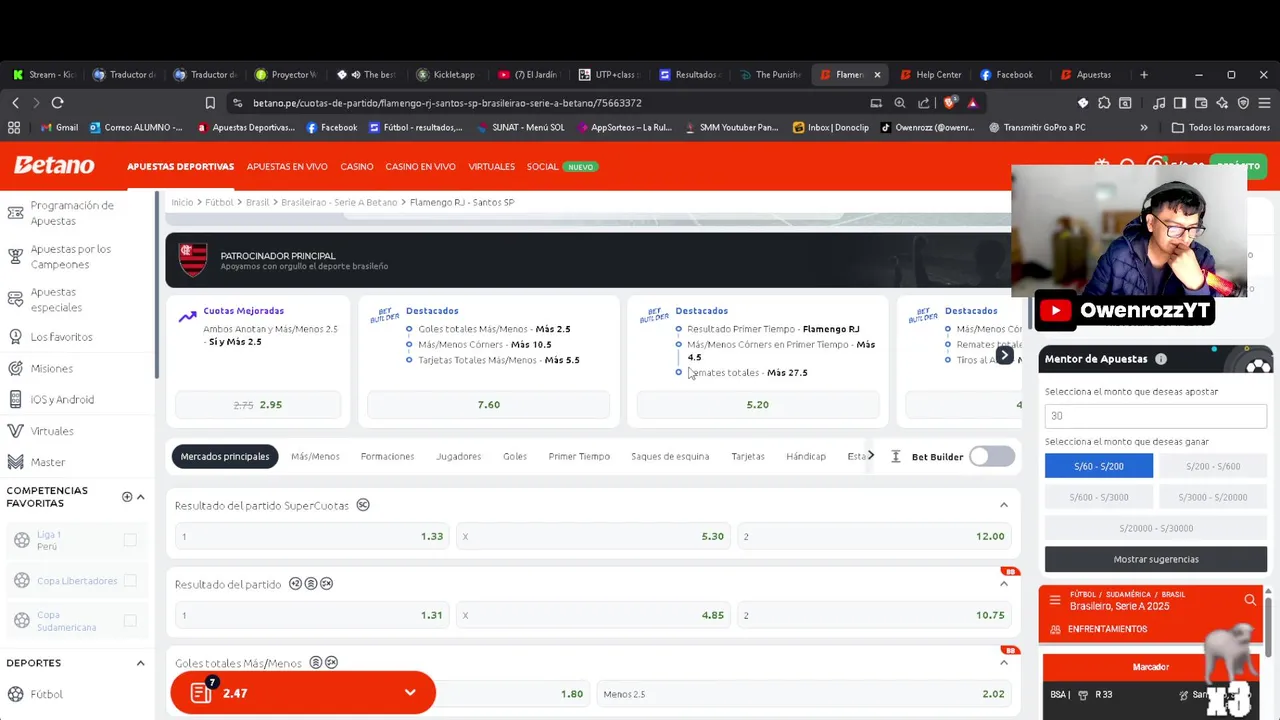Expand the bet slip with the chevron
Image resolution: width=1280 pixels, height=720 pixels.
pyautogui.click(x=409, y=693)
